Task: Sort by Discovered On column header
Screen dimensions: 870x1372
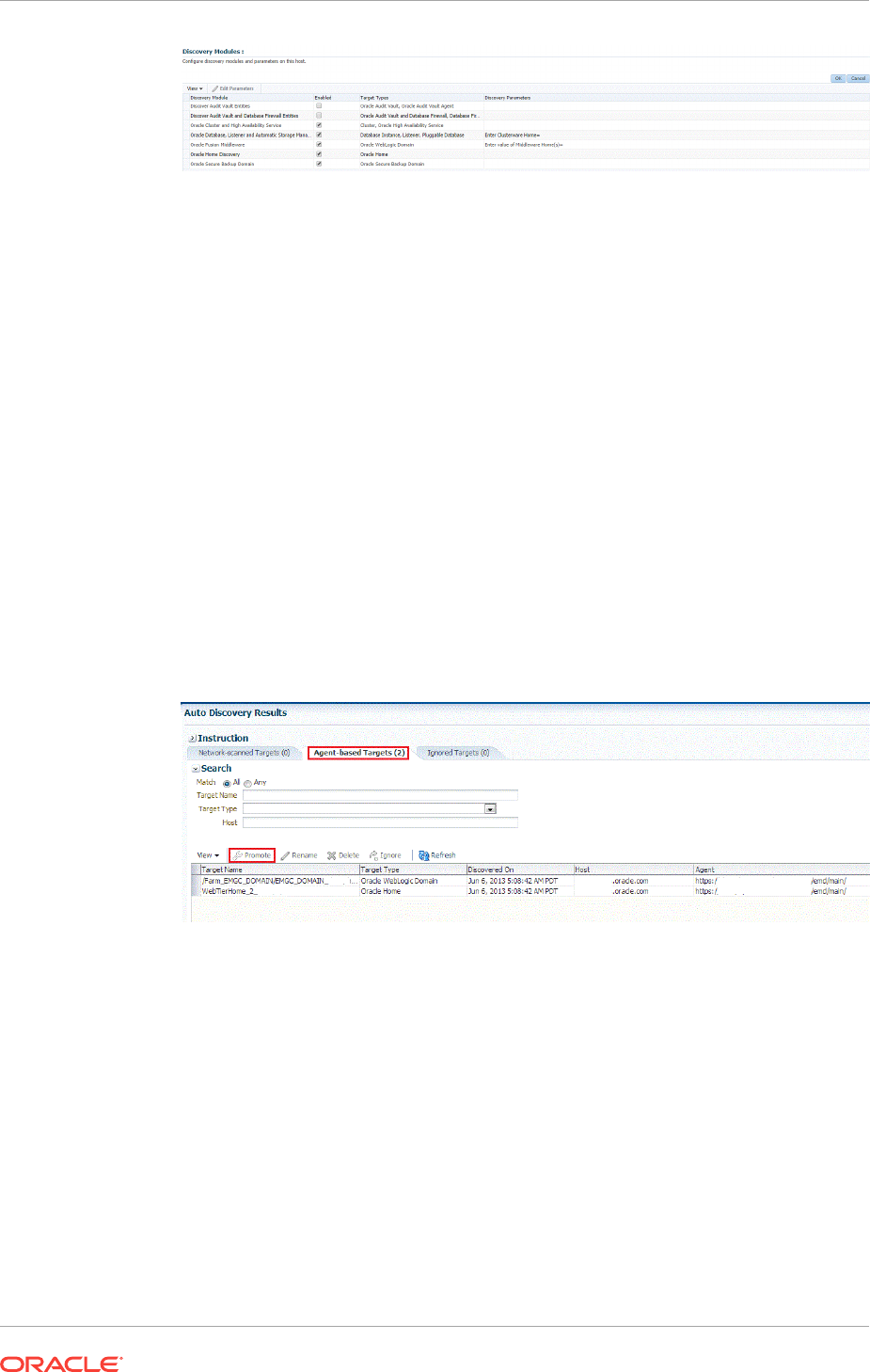Action: (520, 869)
